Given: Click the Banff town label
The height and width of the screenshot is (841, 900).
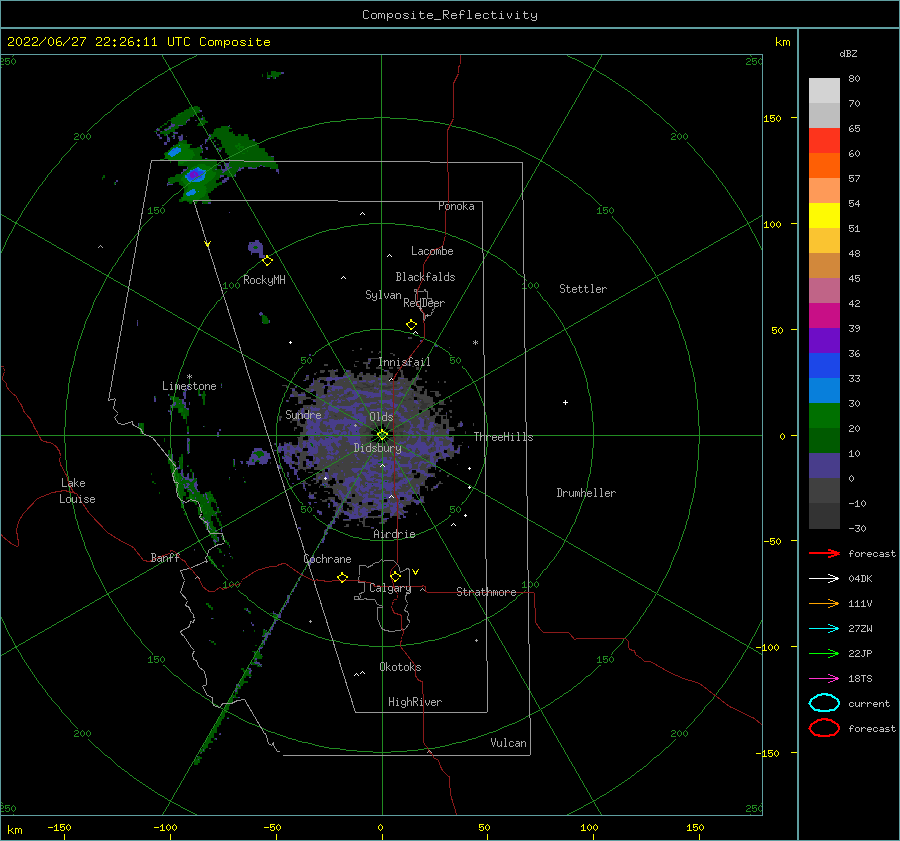Looking at the screenshot, I should click(165, 558).
